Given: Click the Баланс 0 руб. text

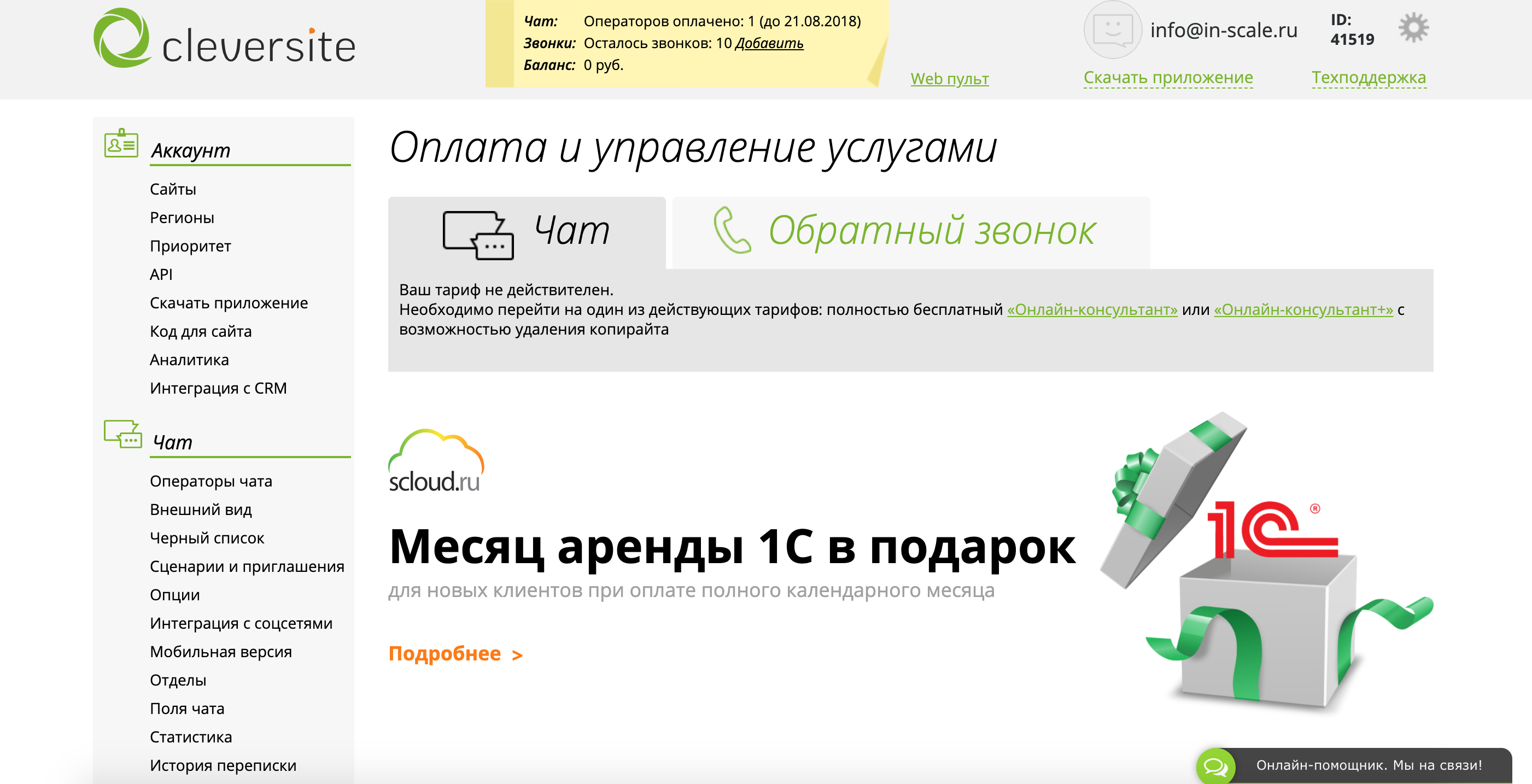Looking at the screenshot, I should 574,65.
